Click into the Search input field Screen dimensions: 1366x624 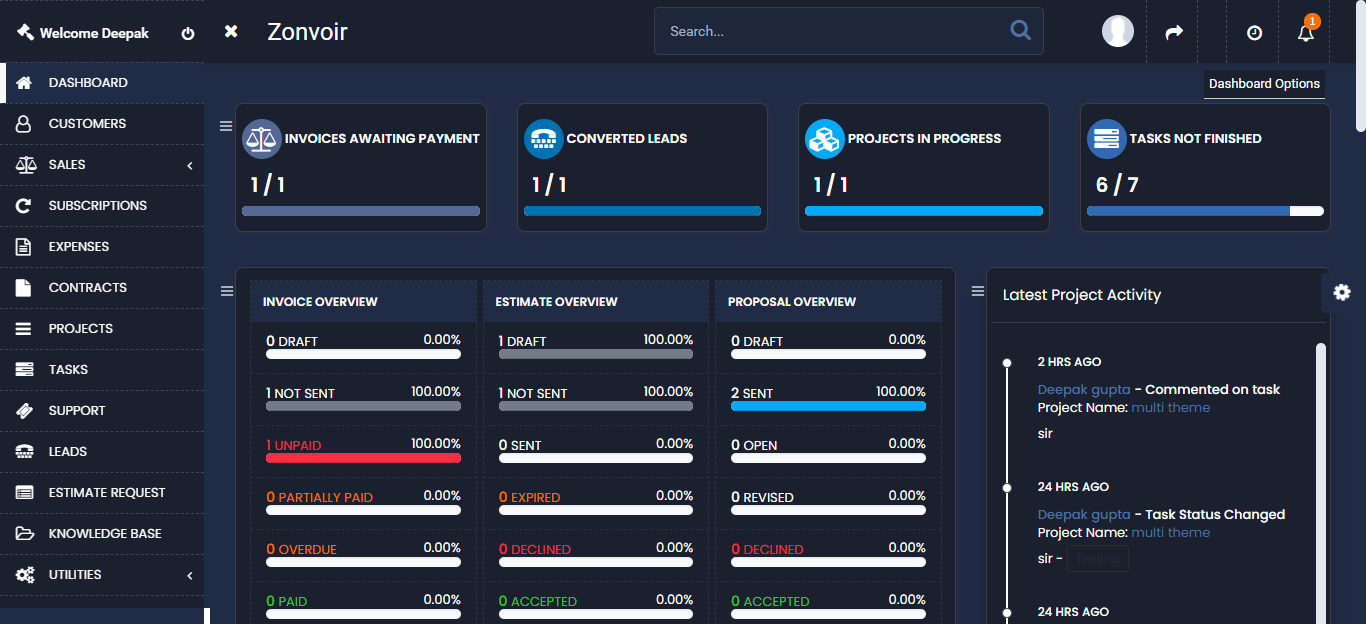point(830,32)
